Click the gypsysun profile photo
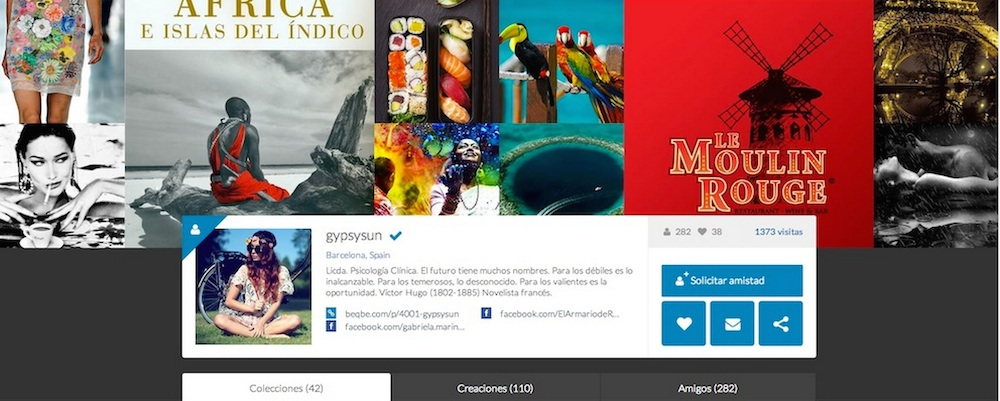 point(253,286)
